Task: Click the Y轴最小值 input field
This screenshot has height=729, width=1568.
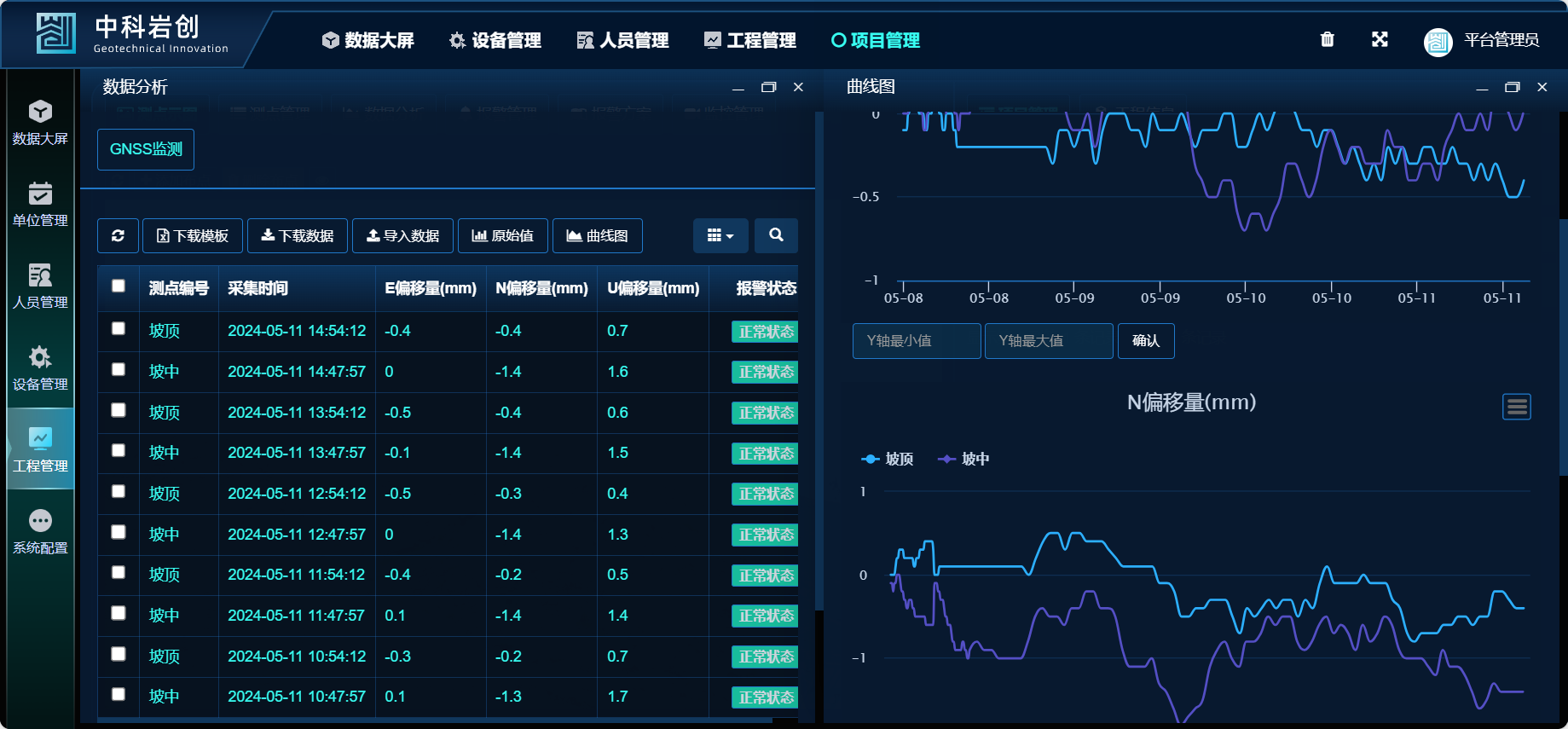Action: (917, 341)
